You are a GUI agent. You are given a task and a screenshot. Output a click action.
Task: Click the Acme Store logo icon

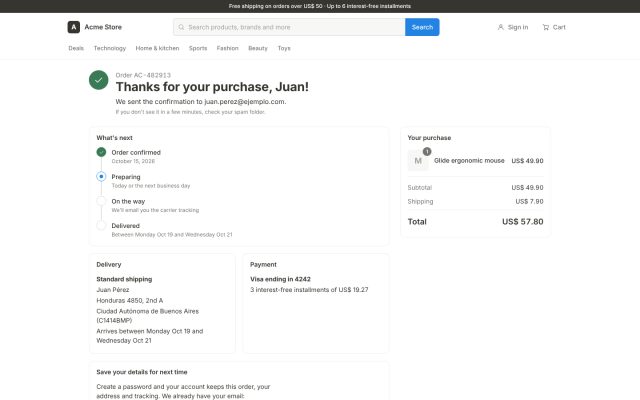73,27
